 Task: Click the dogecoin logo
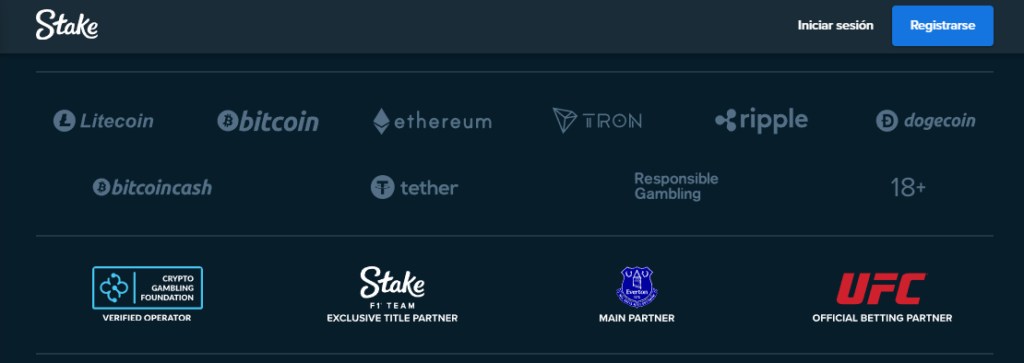pyautogui.click(x=925, y=121)
